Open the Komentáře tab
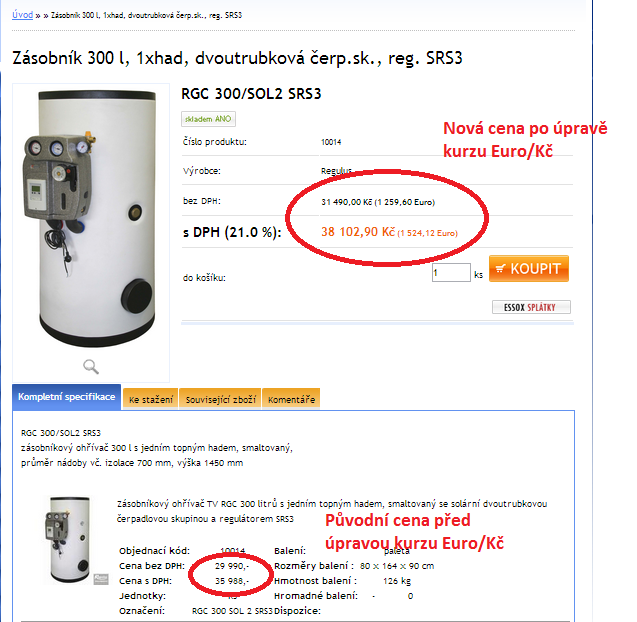 pyautogui.click(x=291, y=400)
